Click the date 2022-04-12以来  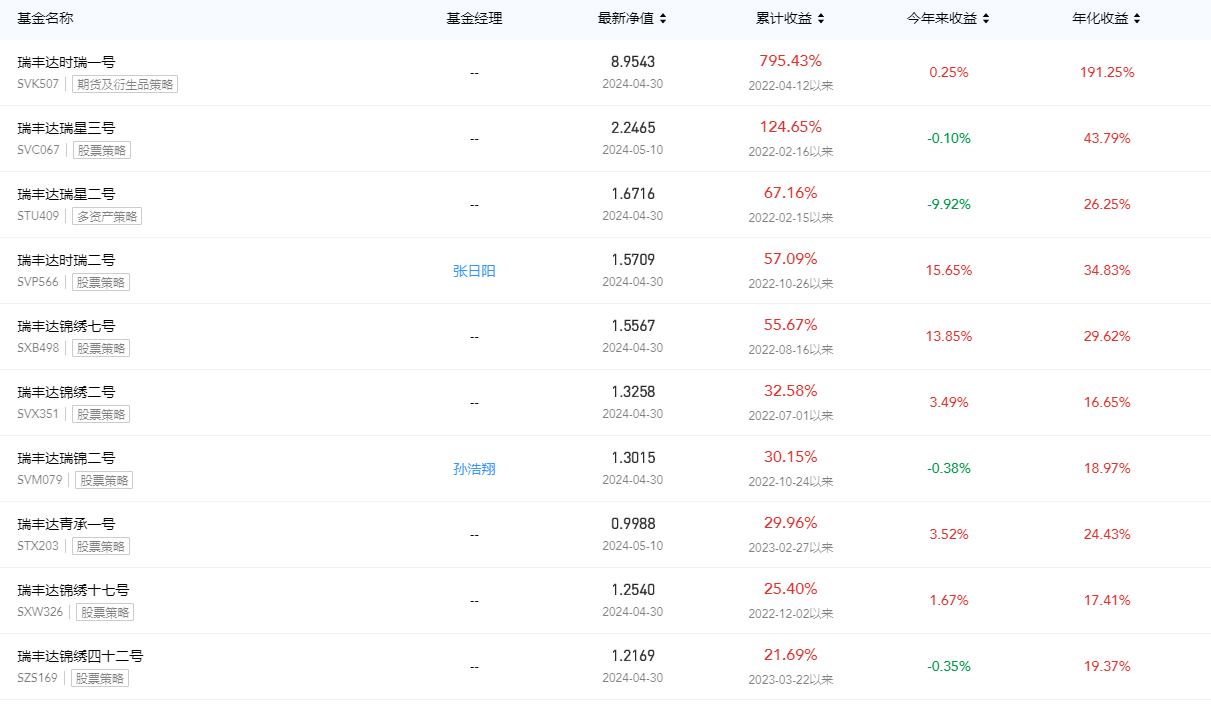point(790,86)
